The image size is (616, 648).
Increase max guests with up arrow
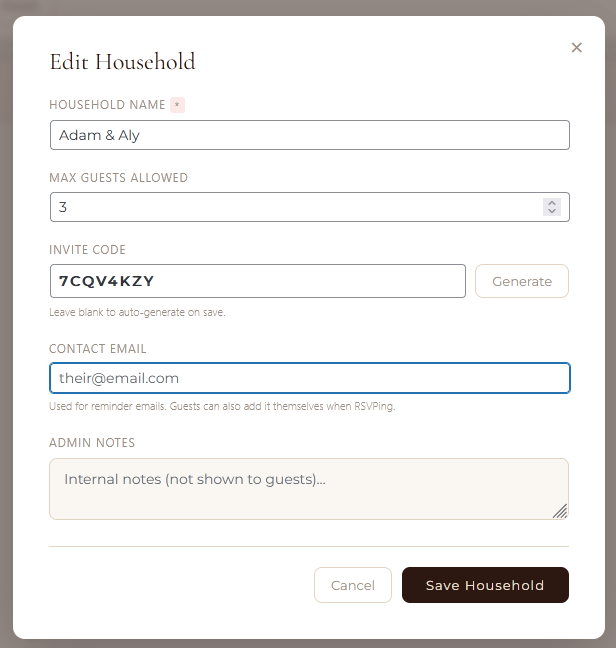pyautogui.click(x=551, y=203)
